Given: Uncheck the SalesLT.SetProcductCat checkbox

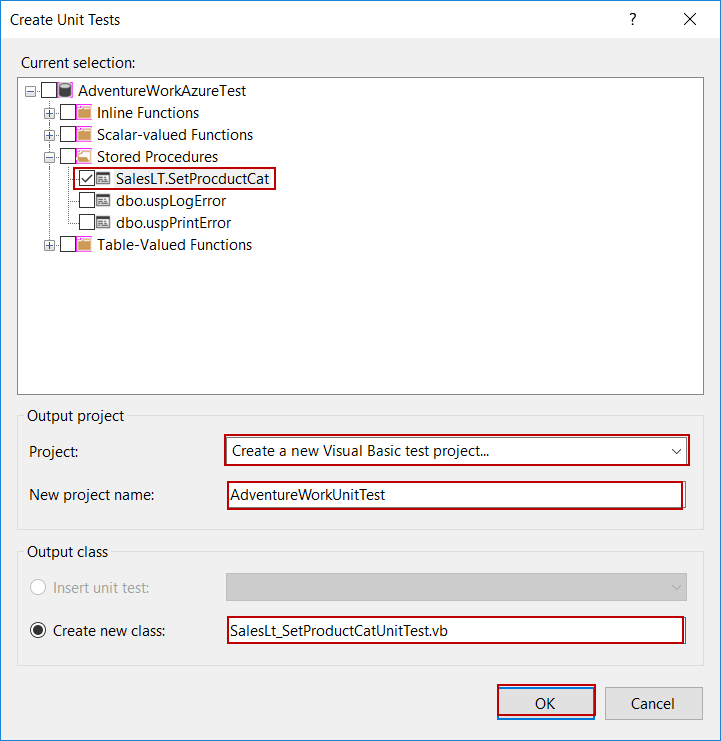Looking at the screenshot, I should coord(87,179).
